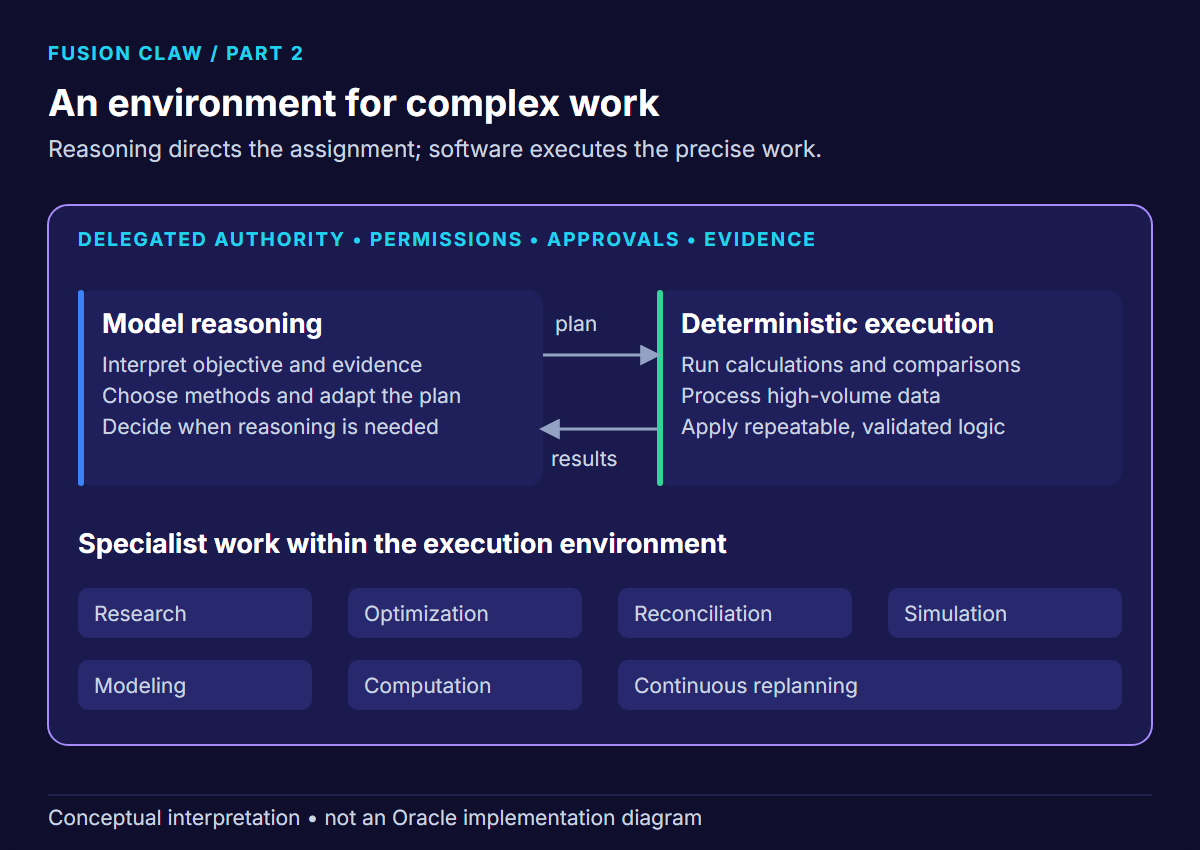Click the Modeling chip
Screen dimensions: 1200x850
click(195, 685)
